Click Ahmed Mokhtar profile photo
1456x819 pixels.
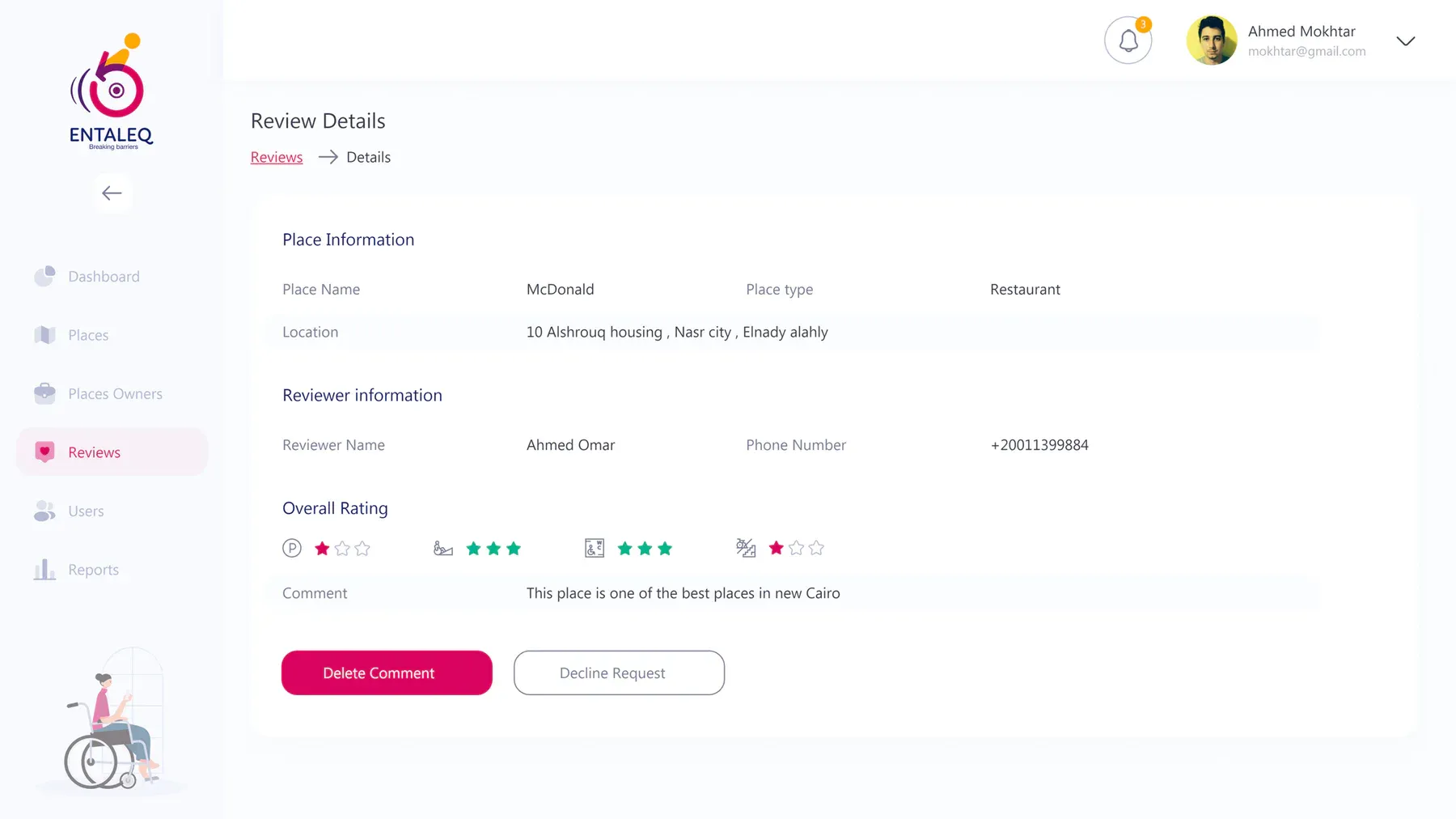(x=1212, y=40)
